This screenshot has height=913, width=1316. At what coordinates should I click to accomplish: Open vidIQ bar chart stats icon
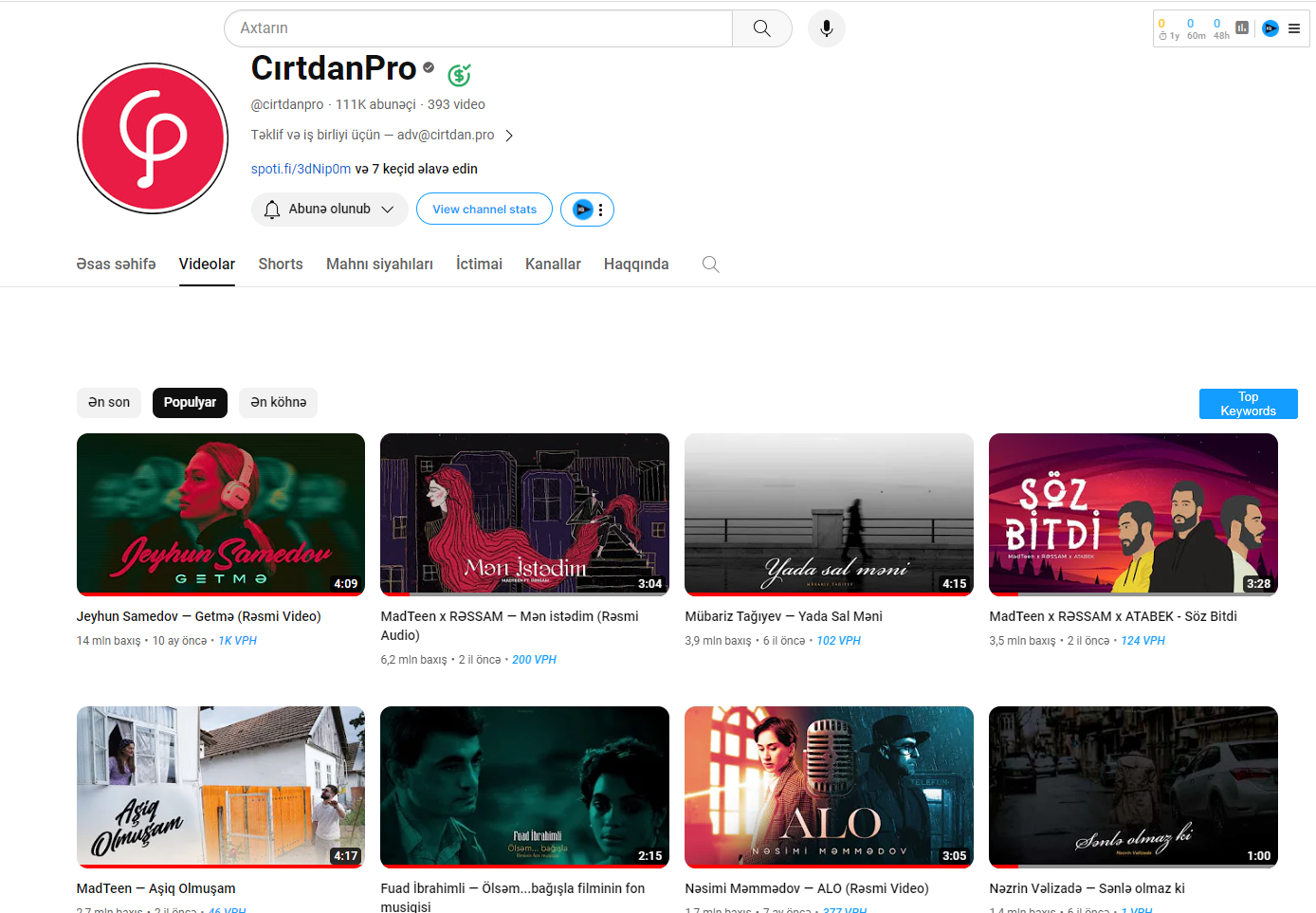(1242, 27)
